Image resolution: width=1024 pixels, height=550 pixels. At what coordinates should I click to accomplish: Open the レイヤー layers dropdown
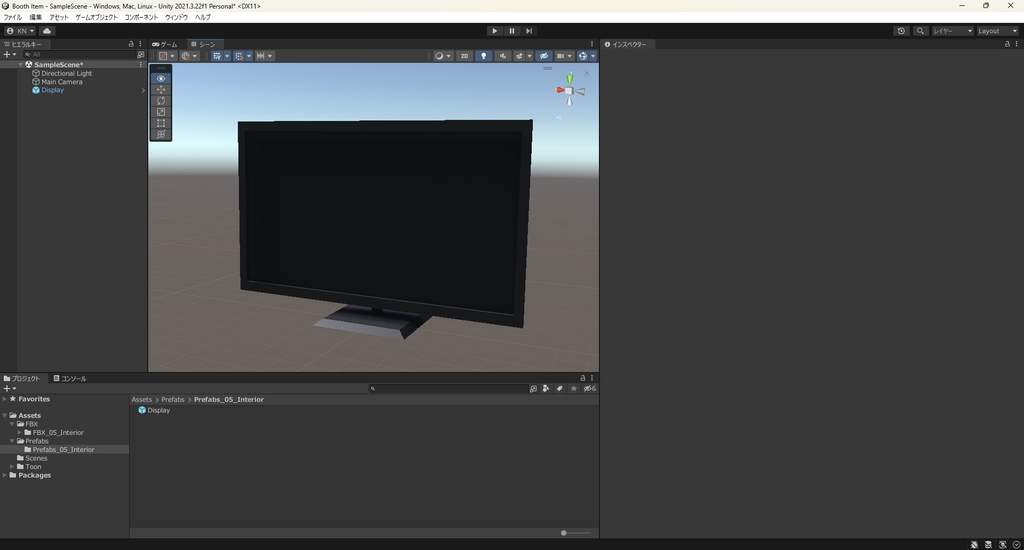(x=952, y=31)
